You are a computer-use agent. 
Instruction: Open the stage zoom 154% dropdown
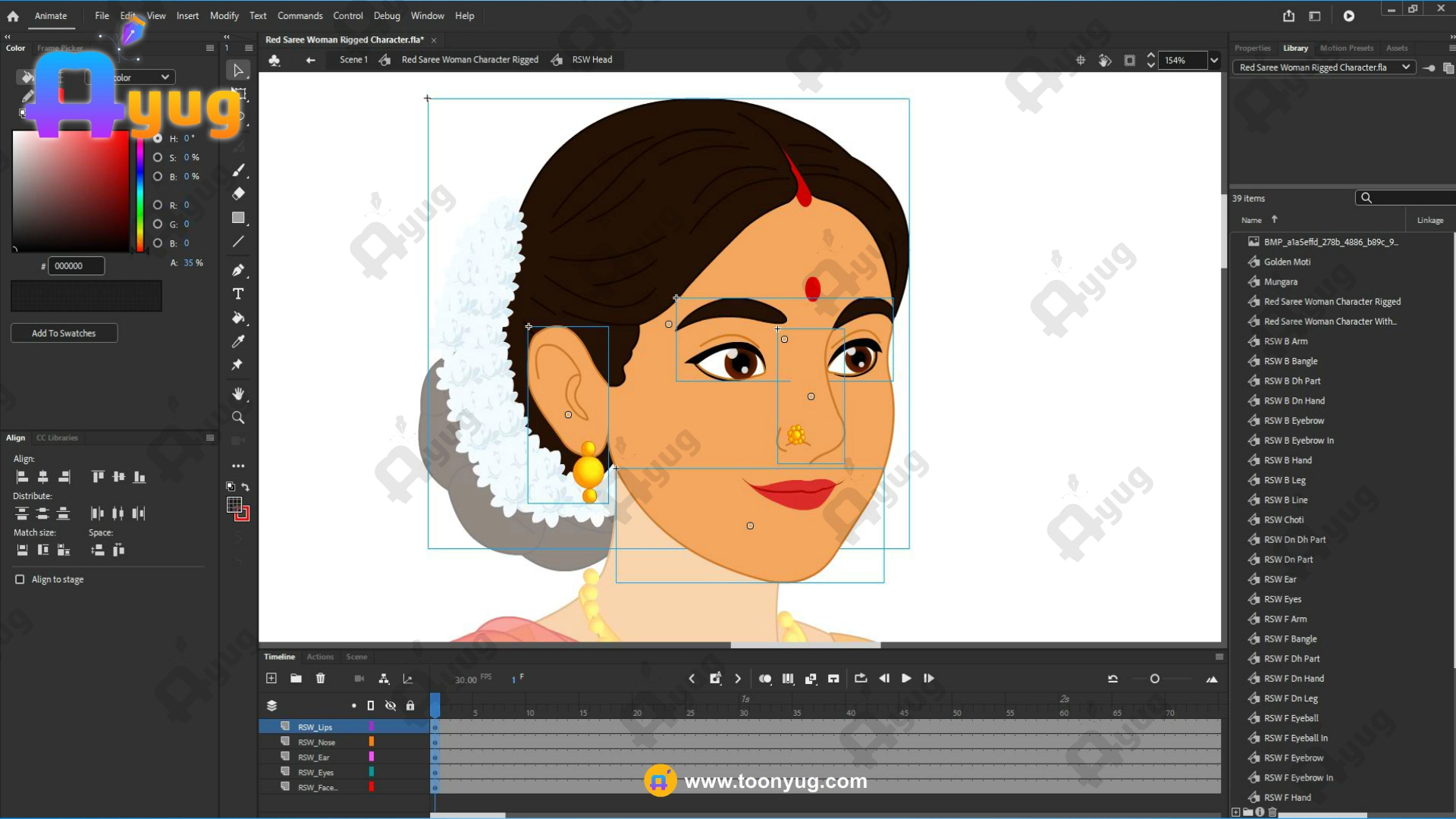point(1214,60)
